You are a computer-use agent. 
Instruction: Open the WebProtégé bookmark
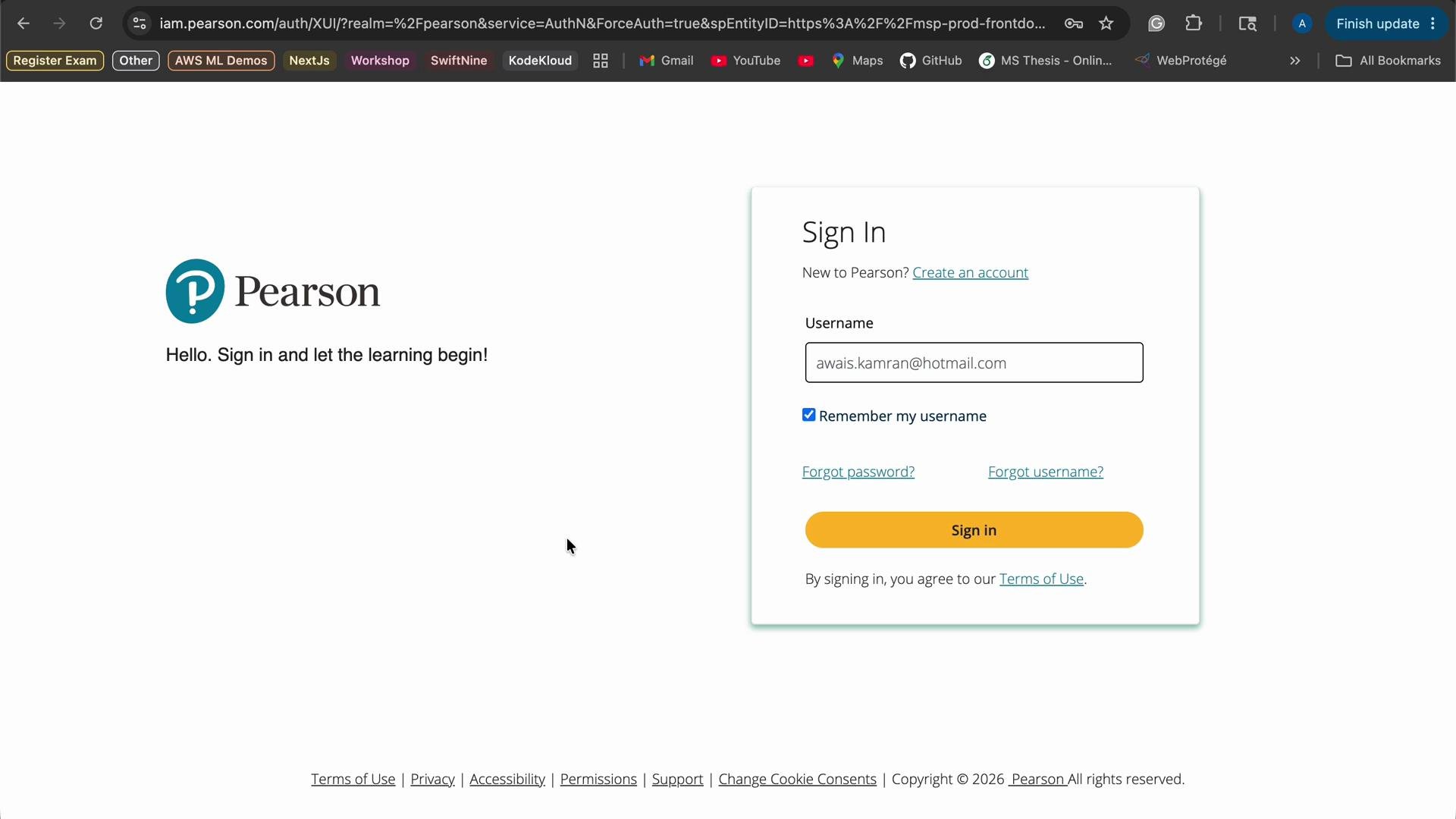pos(1181,61)
